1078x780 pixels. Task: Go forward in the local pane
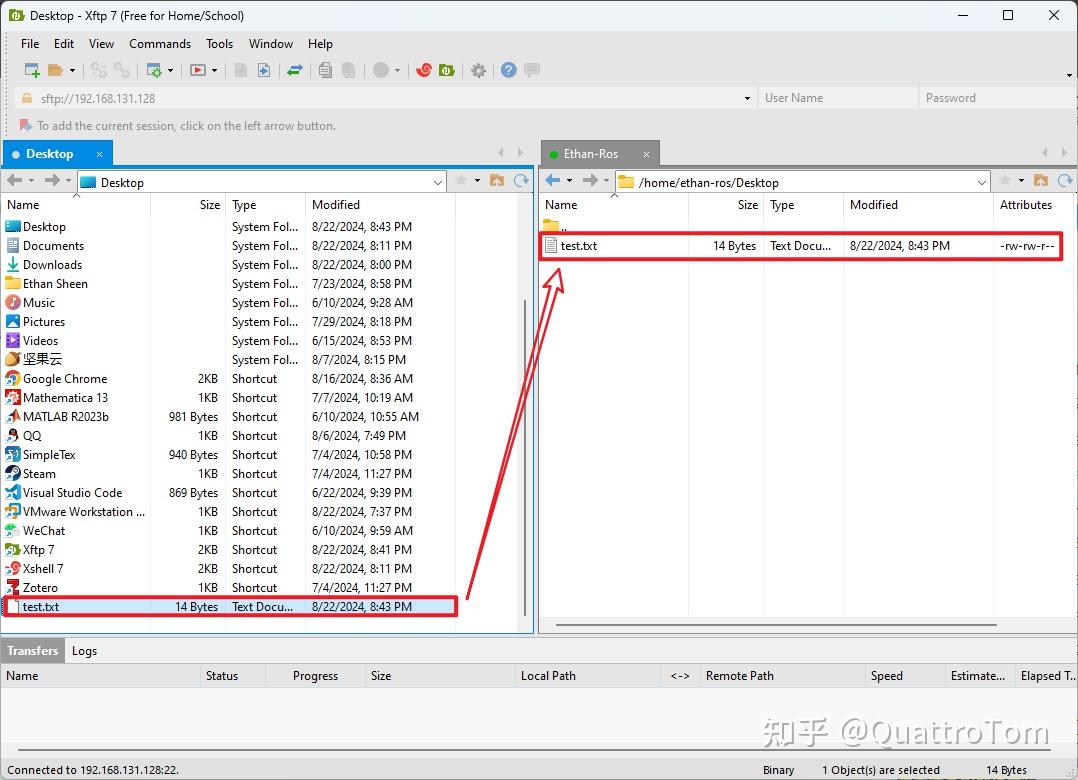[x=52, y=180]
